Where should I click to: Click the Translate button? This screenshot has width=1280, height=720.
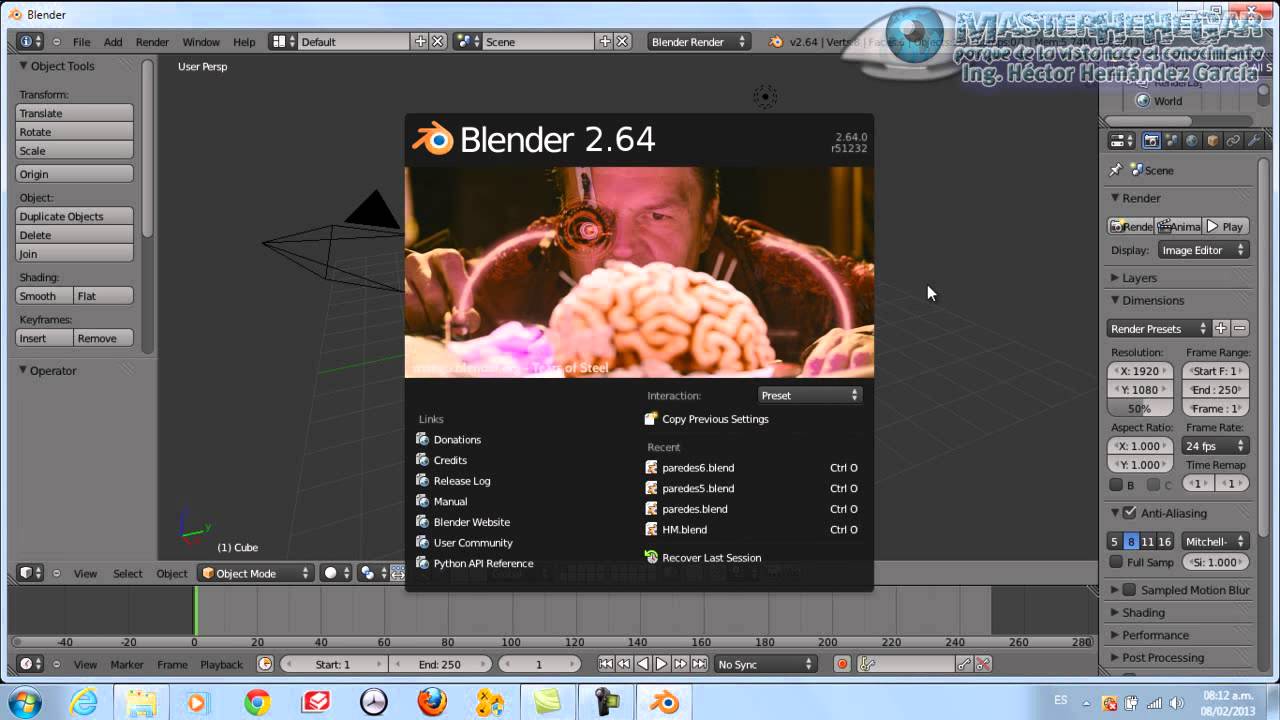point(75,113)
